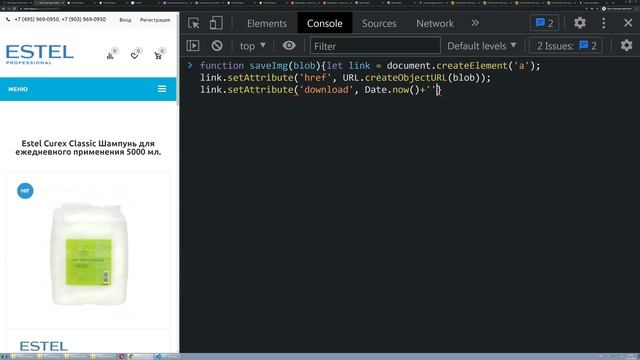The width and height of the screenshot is (640, 360).
Task: Click the МЕНЮ label in blue bar
Action: [18, 89]
